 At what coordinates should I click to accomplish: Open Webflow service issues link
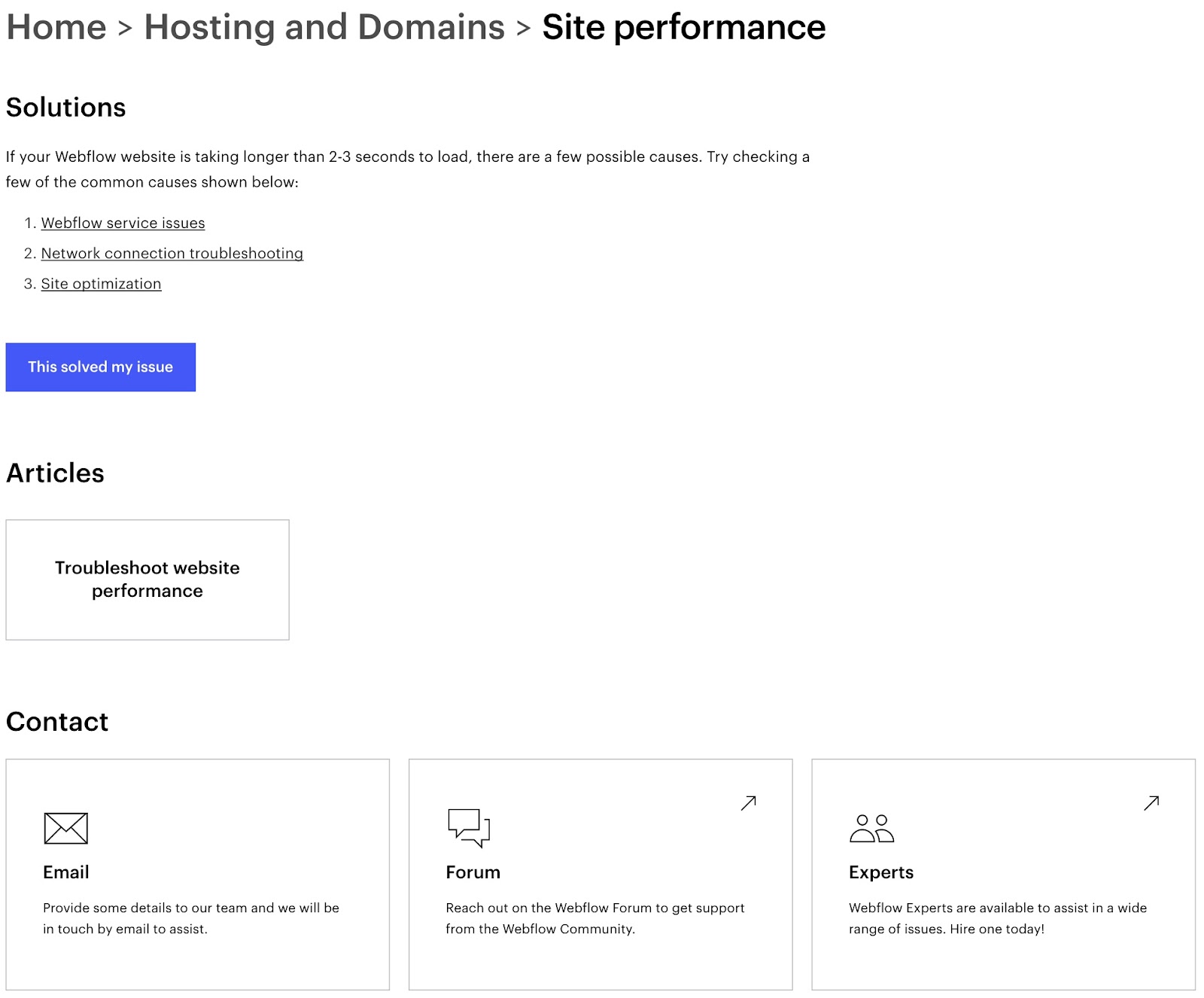click(123, 223)
